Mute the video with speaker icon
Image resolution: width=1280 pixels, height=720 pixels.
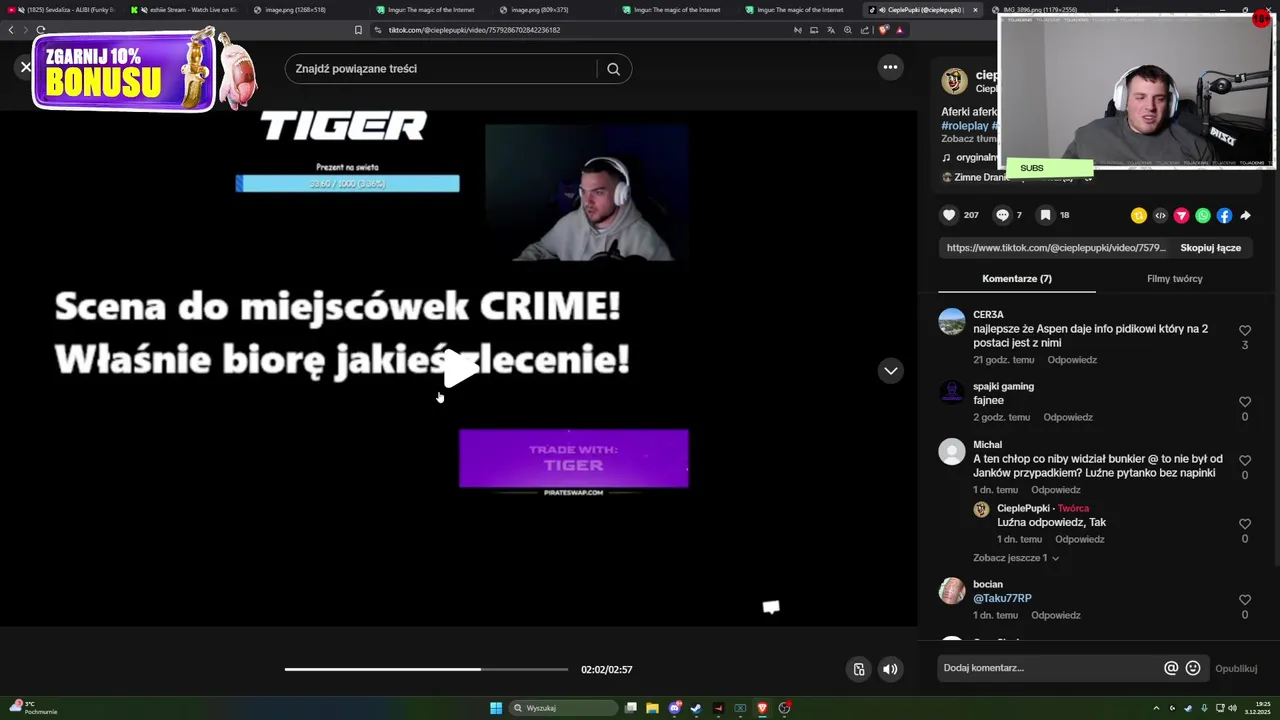coord(890,669)
